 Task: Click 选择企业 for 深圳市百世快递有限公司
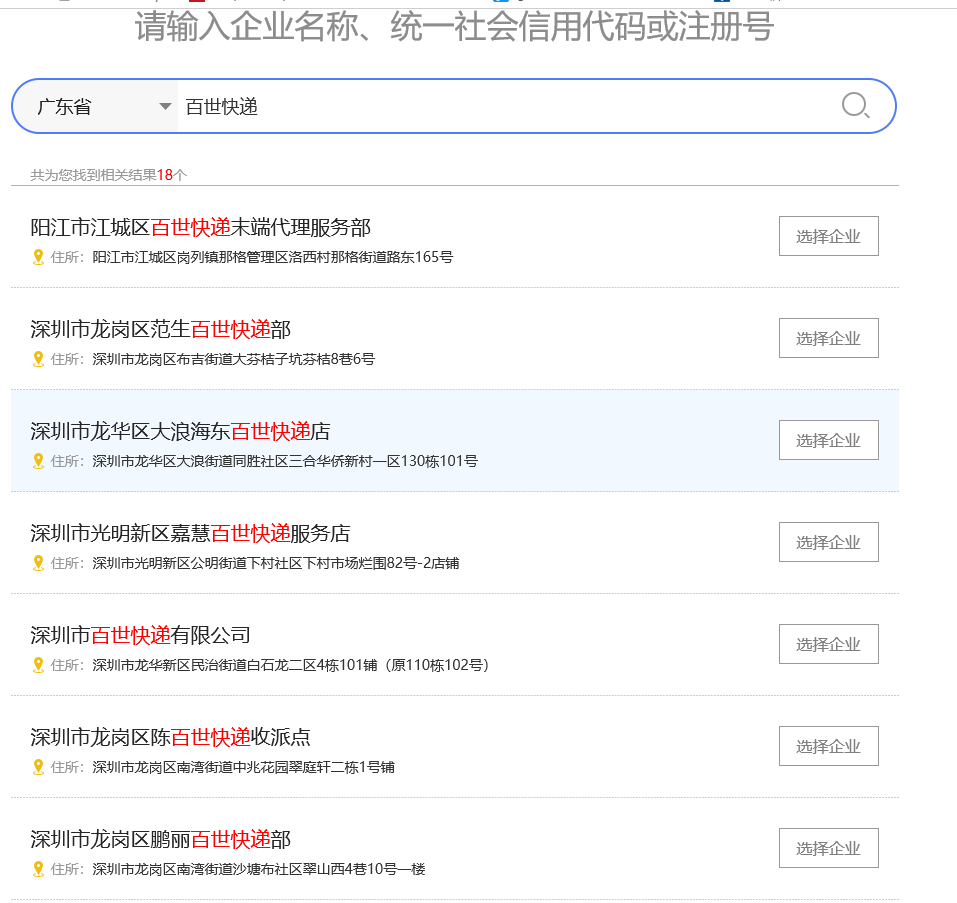[x=828, y=644]
